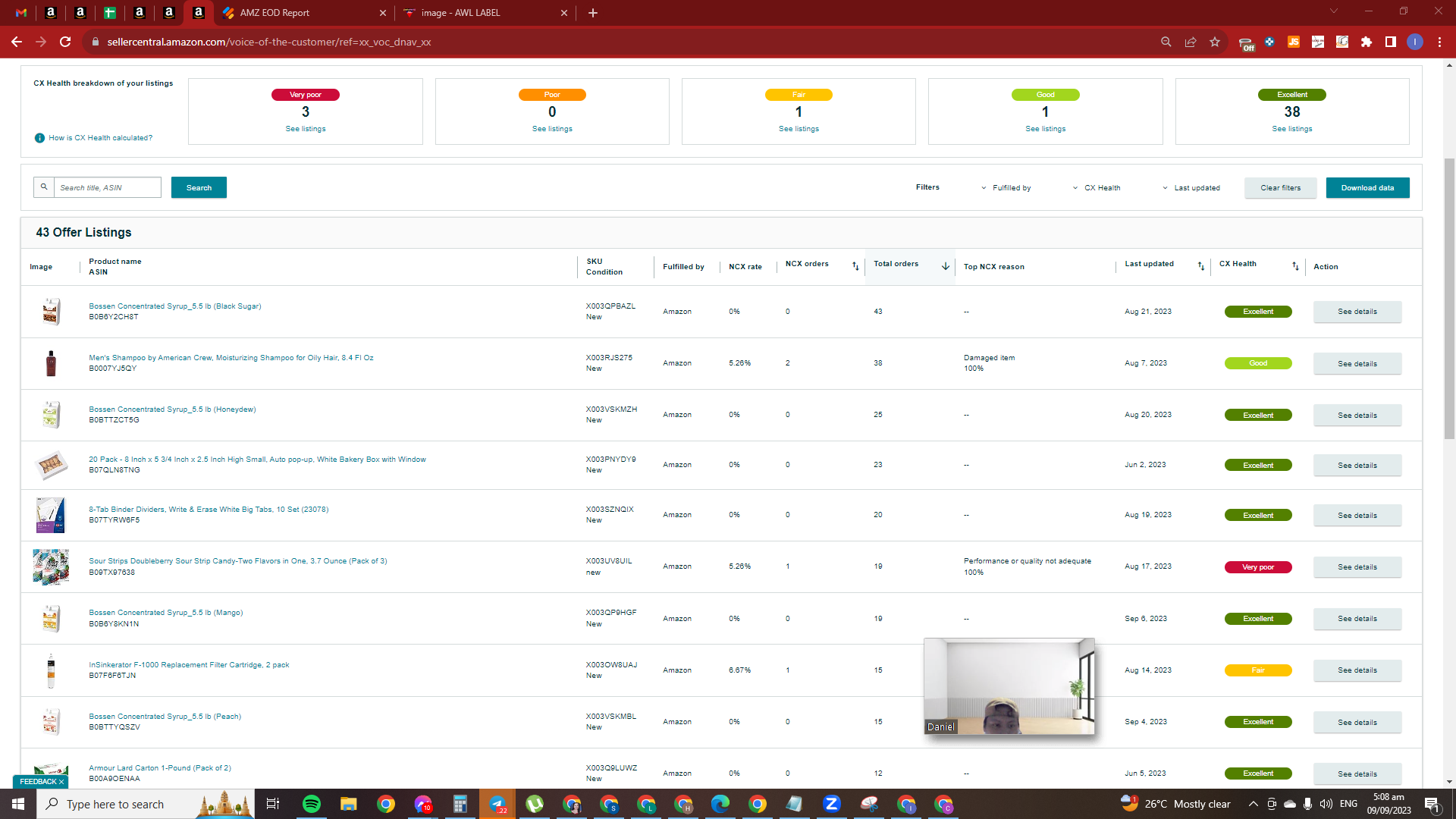The height and width of the screenshot is (819, 1456).
Task: Click the Chrome profile avatar
Action: tap(1415, 42)
